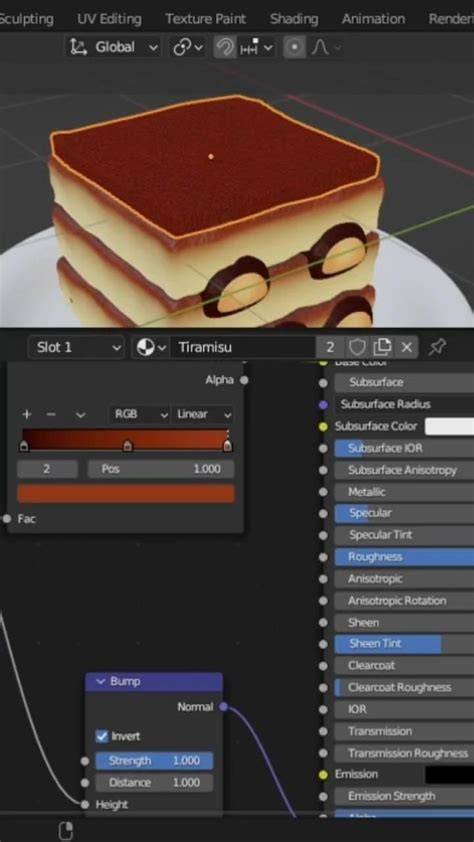Open the black Emission color swatch
Image resolution: width=474 pixels, height=842 pixels.
click(x=449, y=774)
